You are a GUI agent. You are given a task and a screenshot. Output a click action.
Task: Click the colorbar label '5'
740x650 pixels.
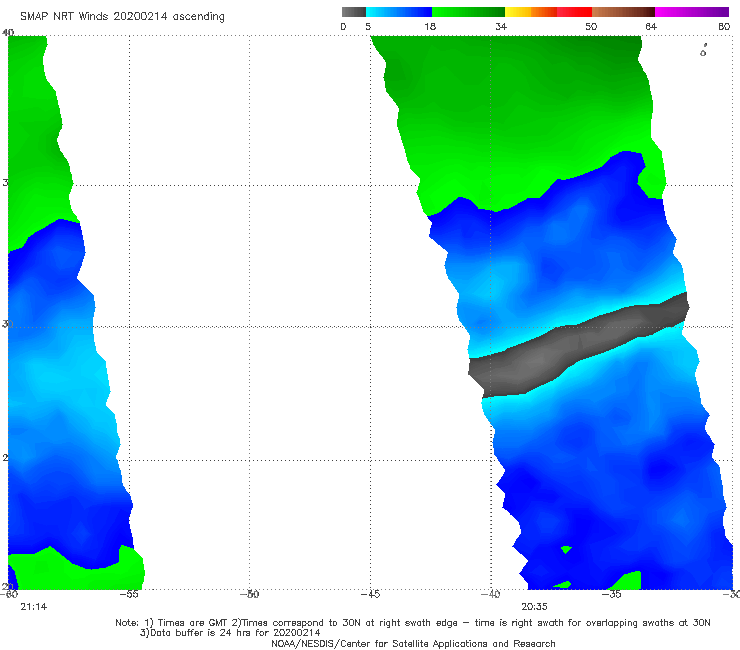click(x=368, y=26)
